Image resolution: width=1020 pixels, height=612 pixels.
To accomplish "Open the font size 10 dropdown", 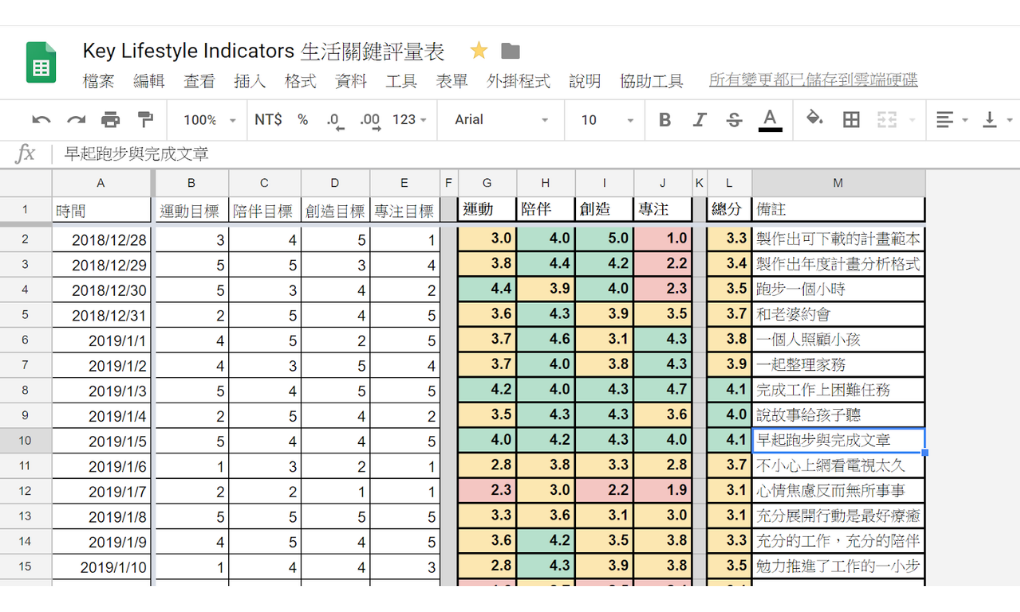I will [x=607, y=120].
